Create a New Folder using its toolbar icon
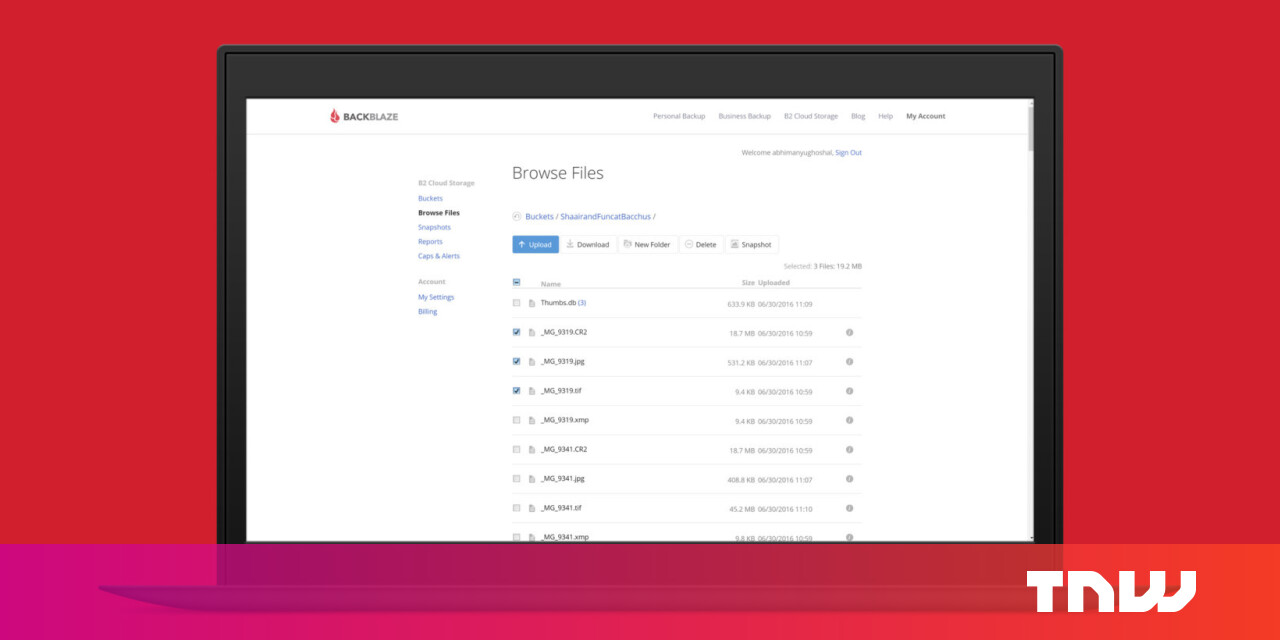This screenshot has height=640, width=1280. [625, 244]
